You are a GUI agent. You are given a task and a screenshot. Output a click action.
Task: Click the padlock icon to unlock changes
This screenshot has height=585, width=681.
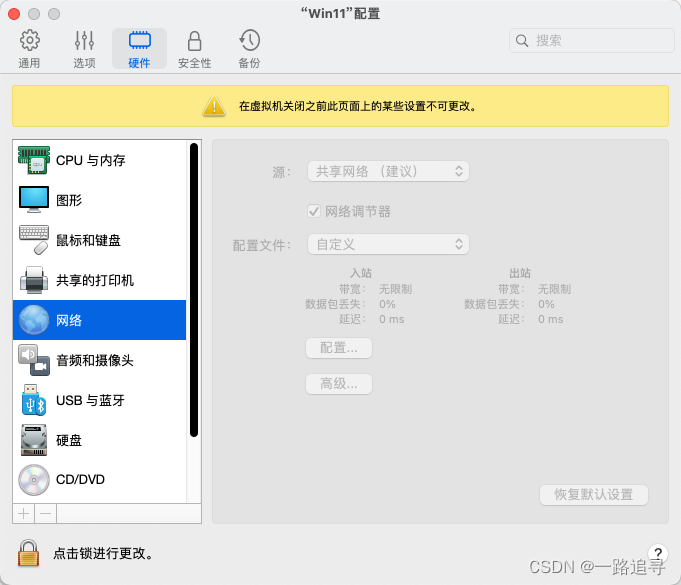tap(29, 553)
